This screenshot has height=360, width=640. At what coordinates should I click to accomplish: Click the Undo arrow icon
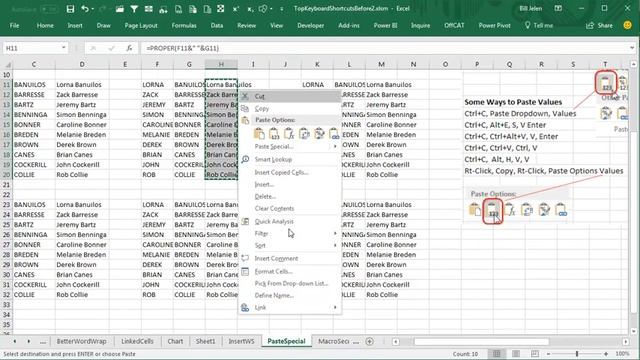point(84,9)
